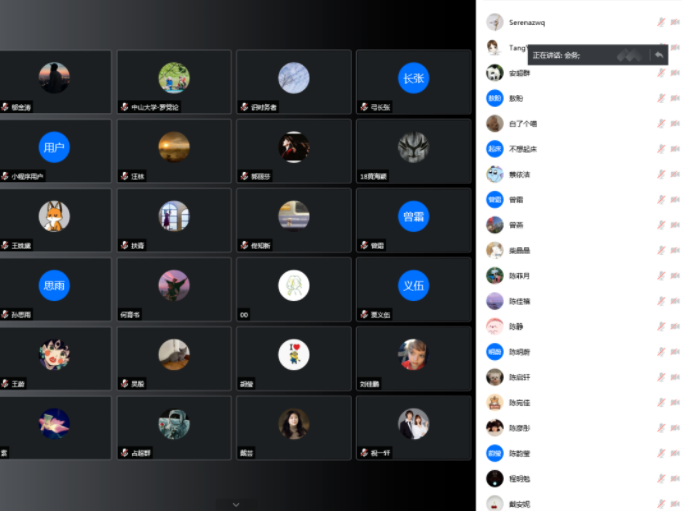The height and width of the screenshot is (511, 696).
Task: Click the muted mic icon next to 程明勉
Action: click(x=661, y=478)
